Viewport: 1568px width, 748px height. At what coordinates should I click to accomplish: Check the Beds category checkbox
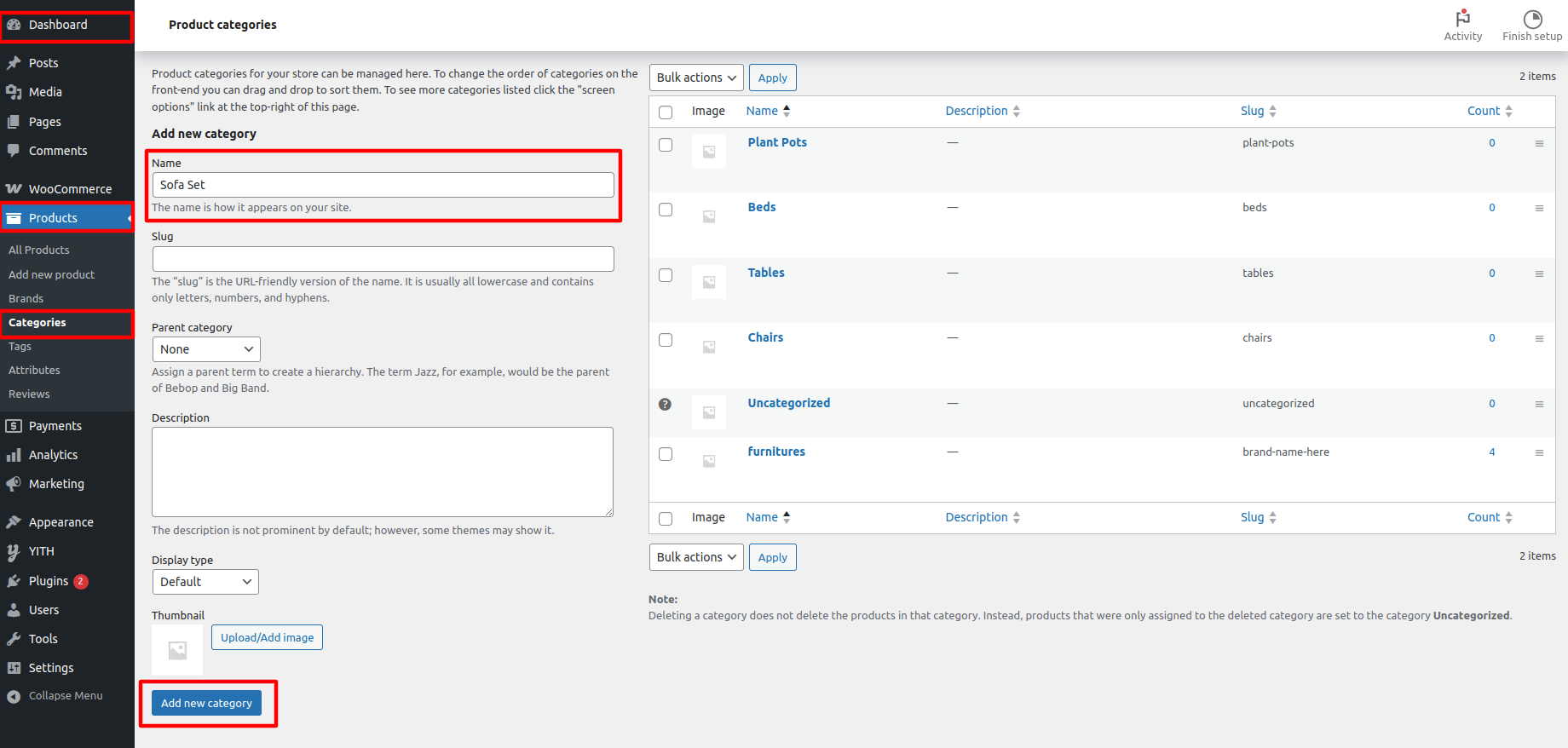666,210
